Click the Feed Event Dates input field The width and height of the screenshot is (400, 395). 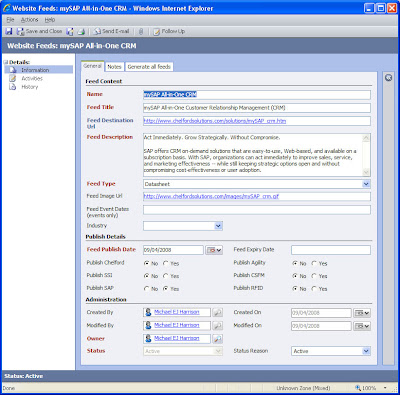[257, 210]
